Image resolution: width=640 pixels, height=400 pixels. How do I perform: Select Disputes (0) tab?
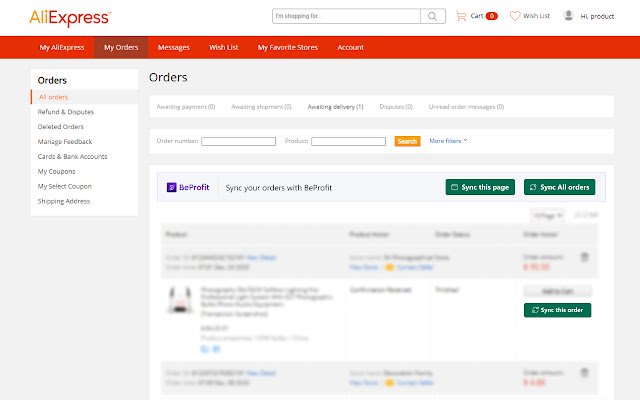coord(396,107)
